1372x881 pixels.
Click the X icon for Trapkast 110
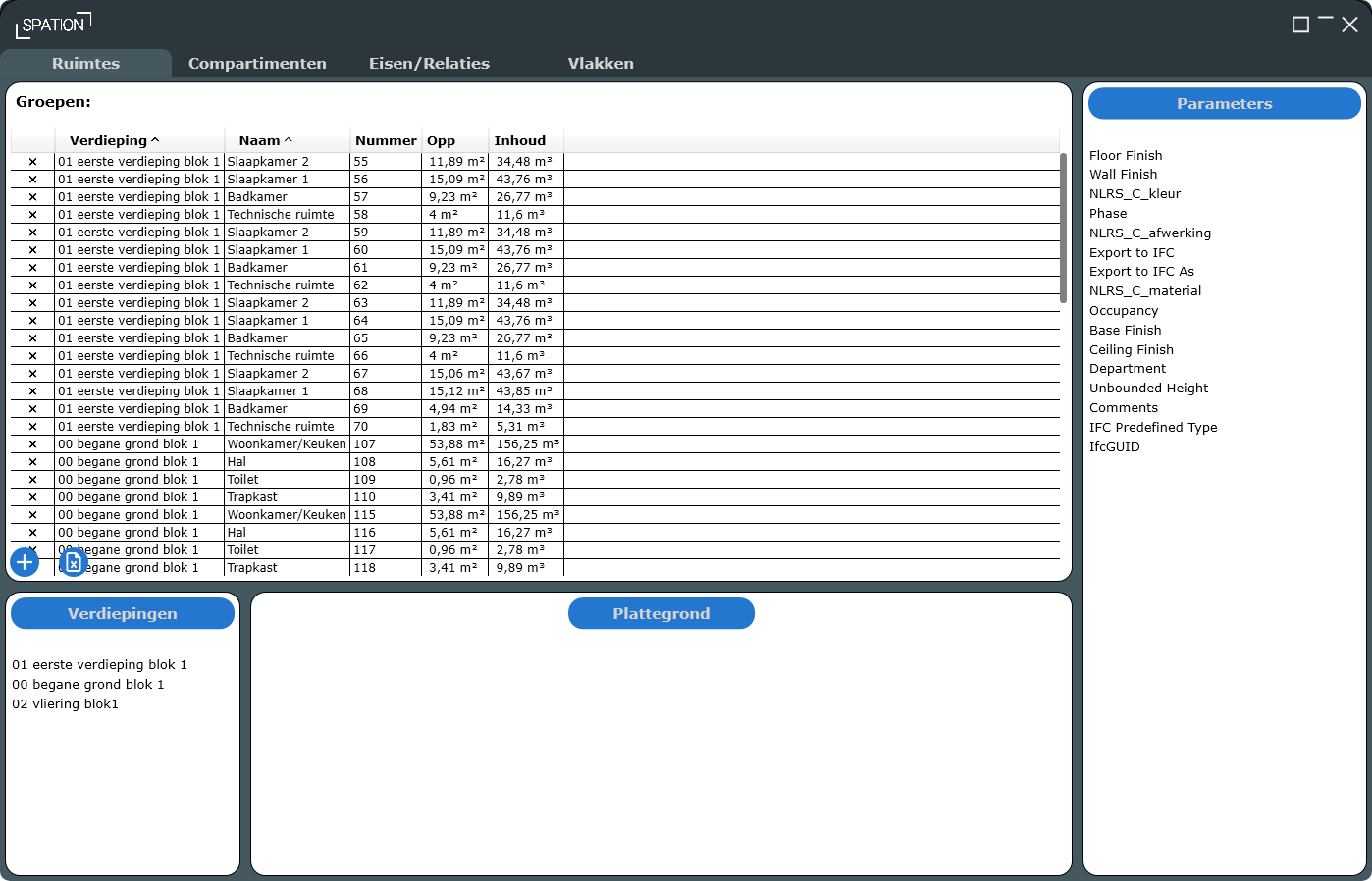tap(32, 497)
